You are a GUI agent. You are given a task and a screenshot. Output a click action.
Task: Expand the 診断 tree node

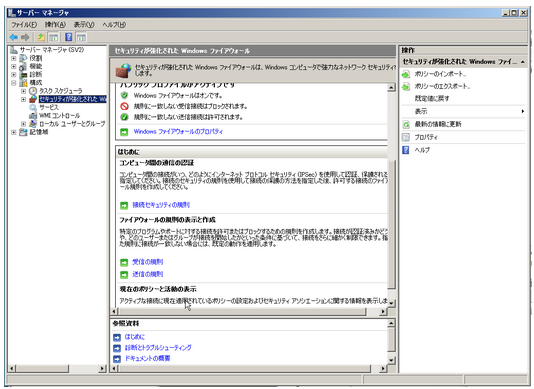pos(14,74)
